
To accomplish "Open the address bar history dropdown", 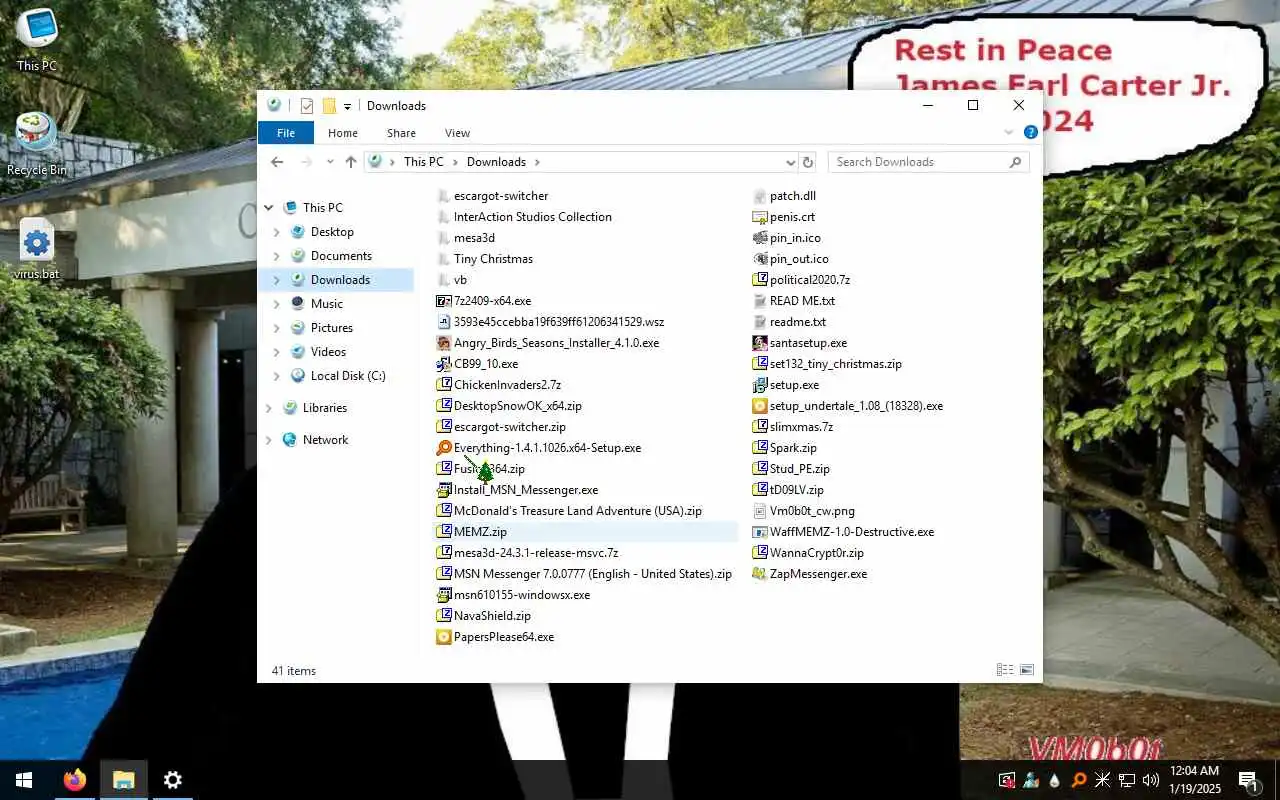I will [790, 162].
